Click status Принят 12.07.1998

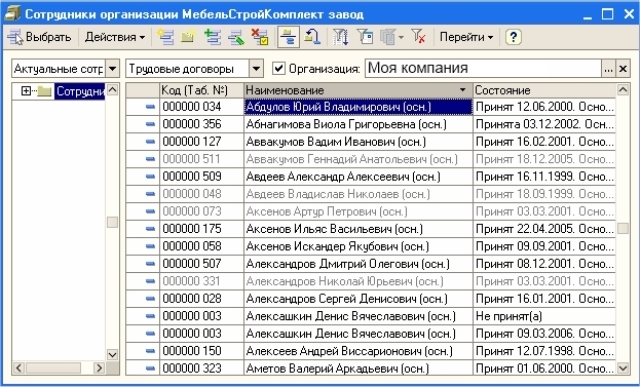(544, 351)
